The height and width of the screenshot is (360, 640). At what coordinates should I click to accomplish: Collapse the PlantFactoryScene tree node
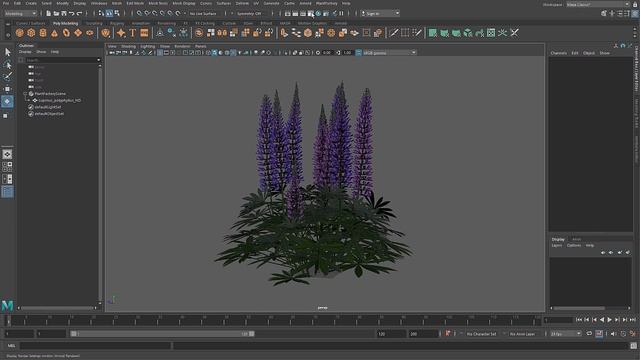coord(25,94)
